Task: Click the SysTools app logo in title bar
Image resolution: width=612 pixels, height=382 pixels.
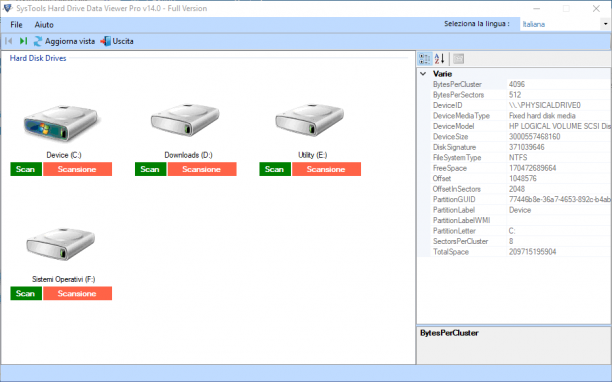Action: (x=7, y=8)
